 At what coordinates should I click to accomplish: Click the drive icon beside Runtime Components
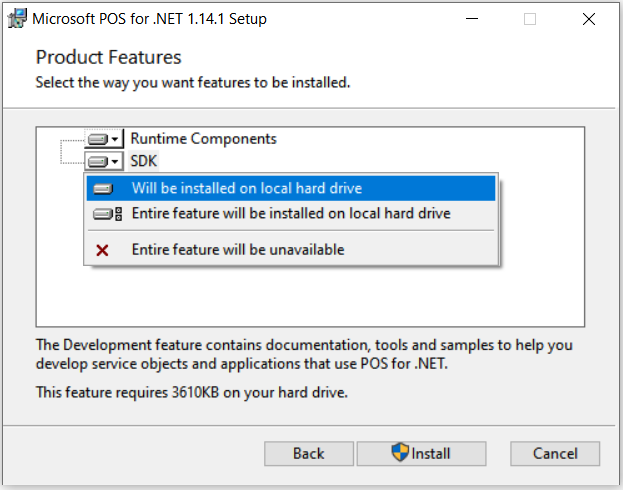click(x=98, y=139)
